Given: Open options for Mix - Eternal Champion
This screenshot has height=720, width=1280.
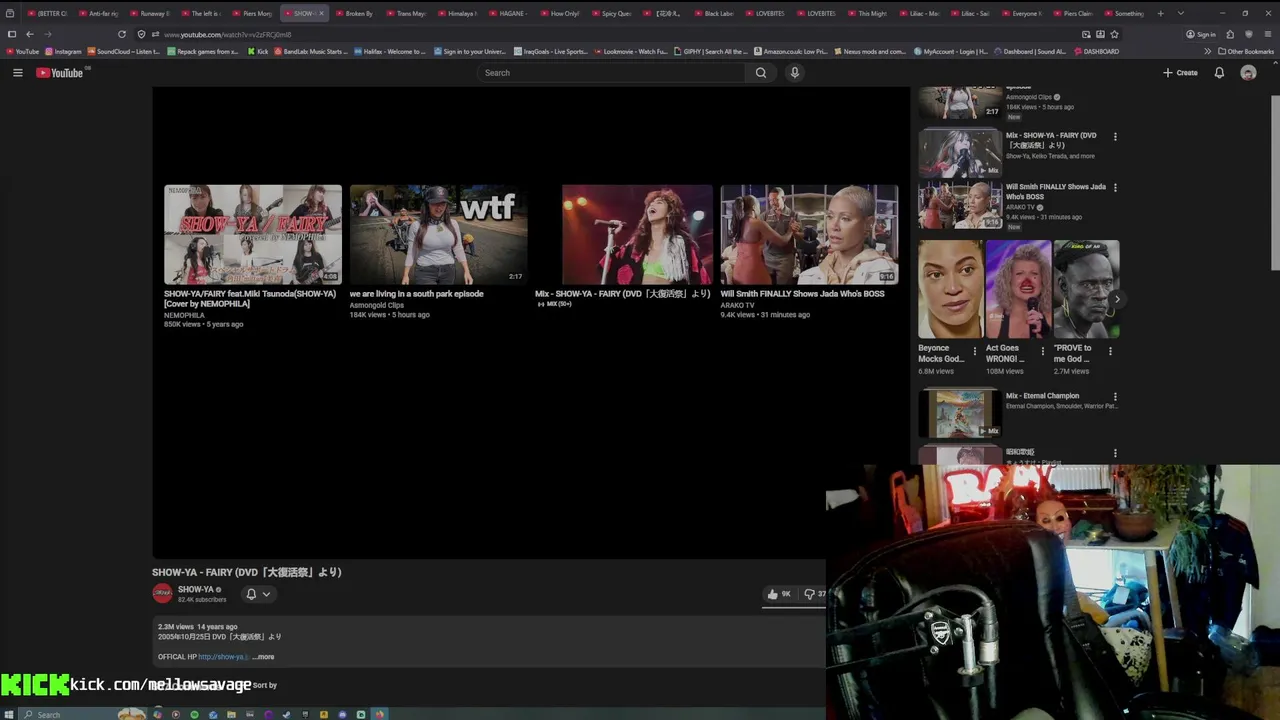Looking at the screenshot, I should point(1115,397).
